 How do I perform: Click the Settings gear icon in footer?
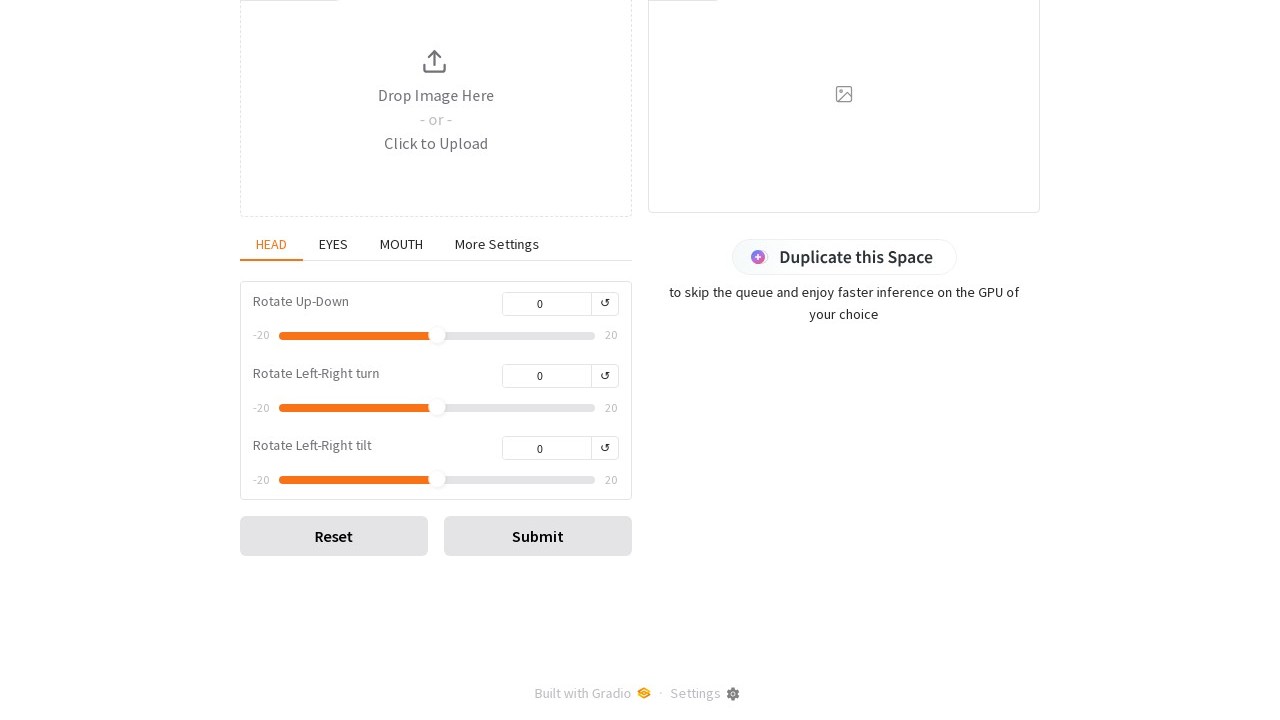point(733,694)
